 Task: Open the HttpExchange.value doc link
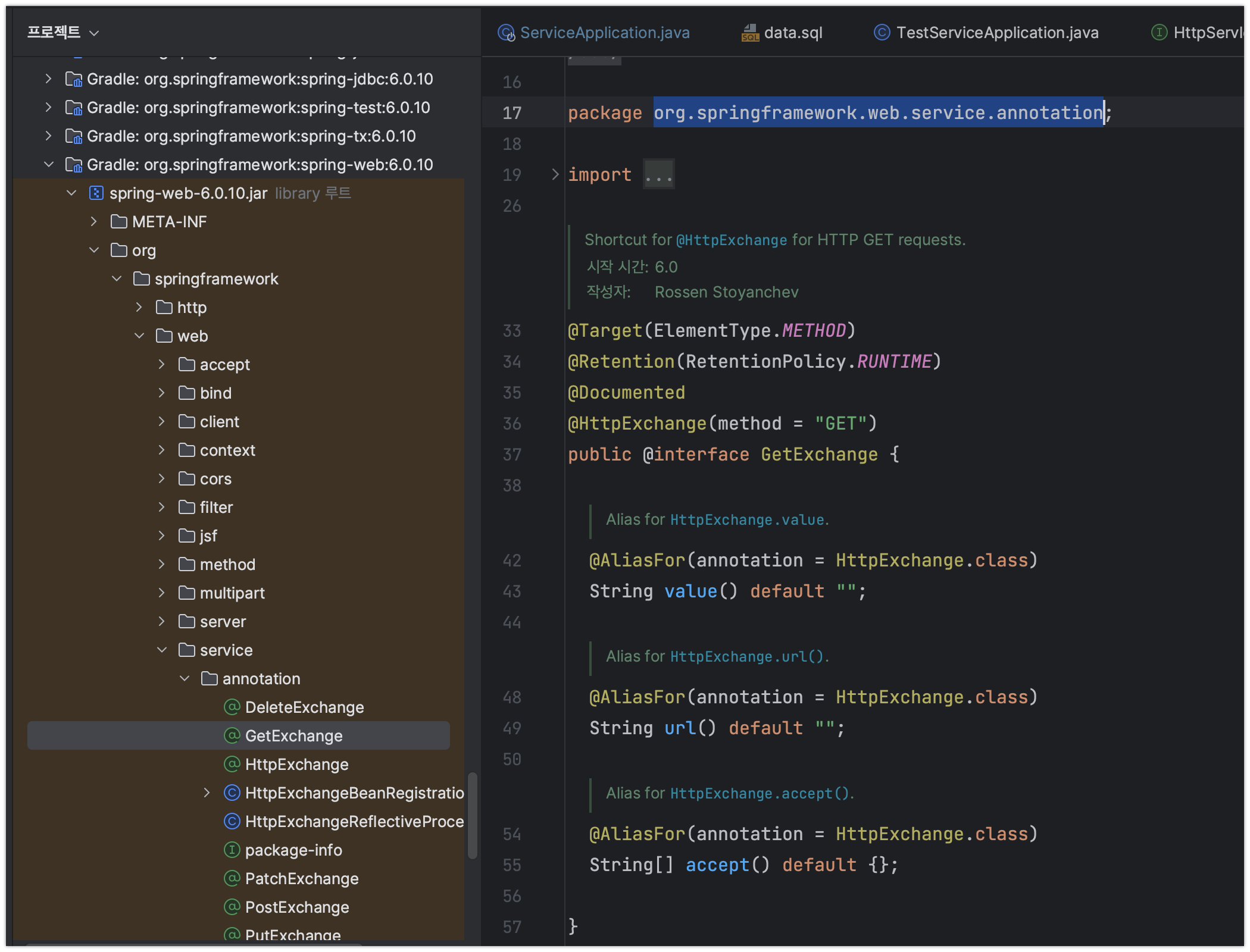click(747, 520)
